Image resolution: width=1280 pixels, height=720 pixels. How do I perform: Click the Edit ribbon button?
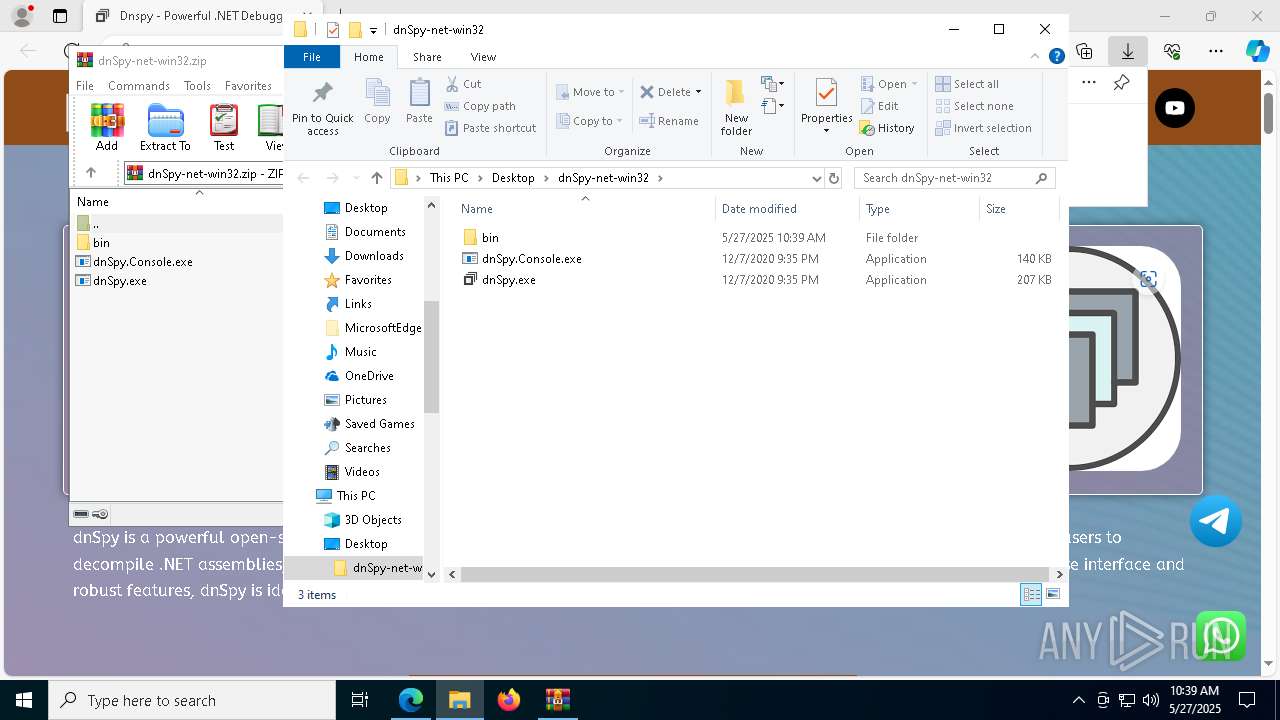click(x=879, y=106)
